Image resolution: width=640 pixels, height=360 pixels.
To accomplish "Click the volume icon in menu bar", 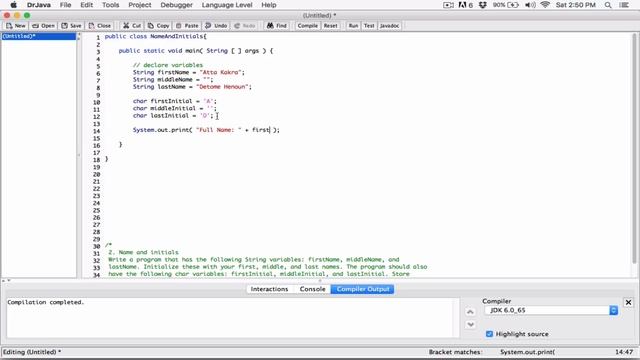I will [x=530, y=5].
